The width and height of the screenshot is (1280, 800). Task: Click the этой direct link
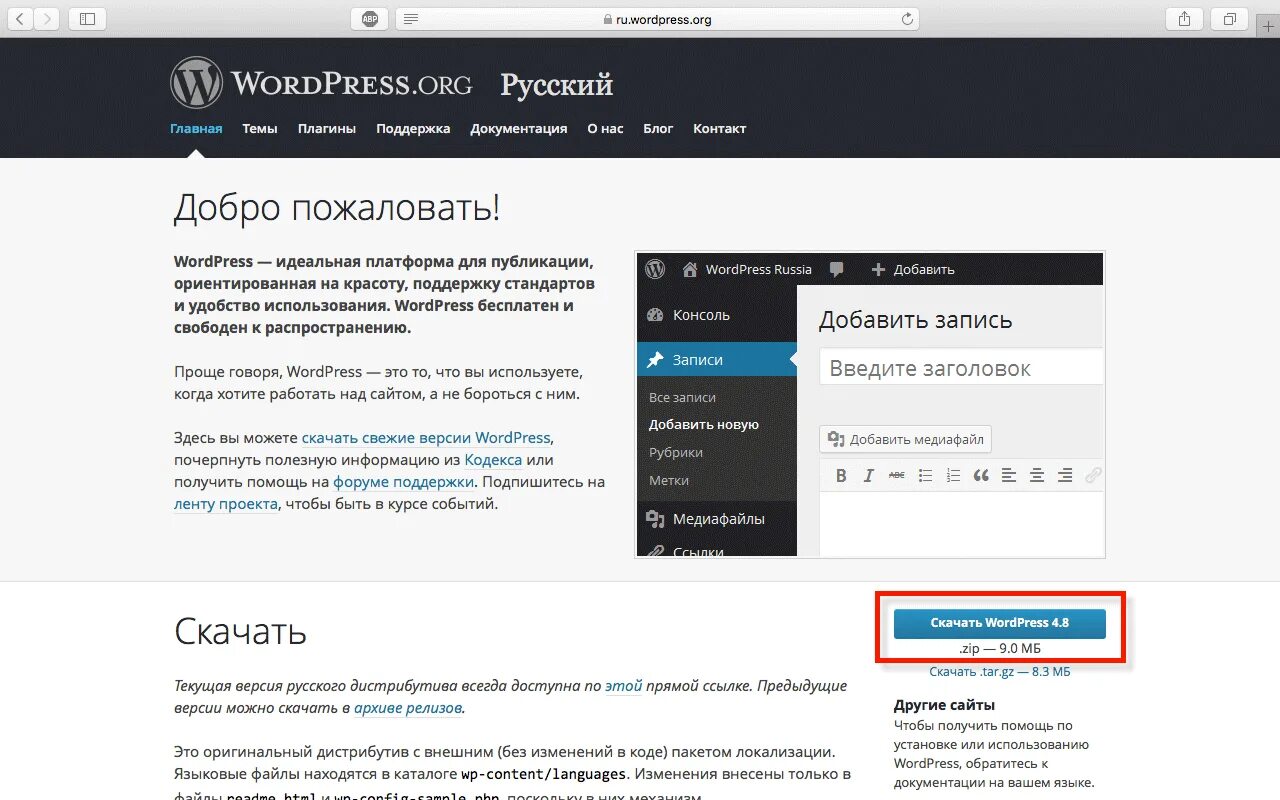623,686
